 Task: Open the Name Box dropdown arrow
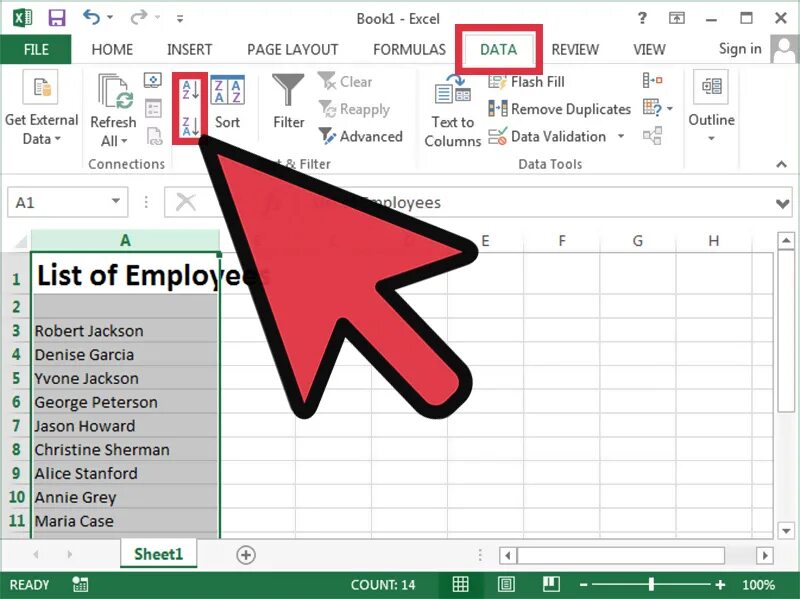pos(116,201)
